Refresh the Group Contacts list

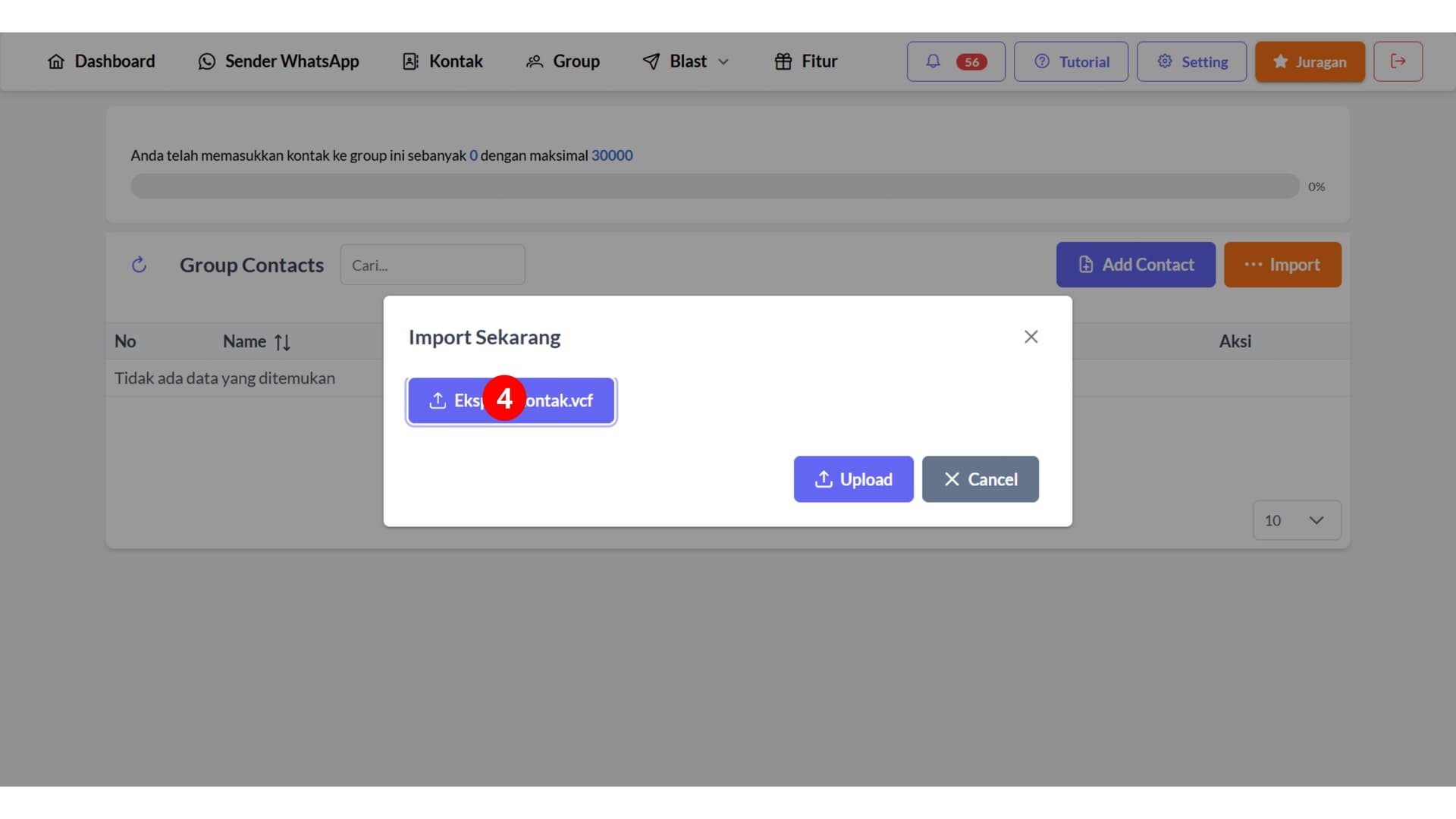pyautogui.click(x=139, y=265)
